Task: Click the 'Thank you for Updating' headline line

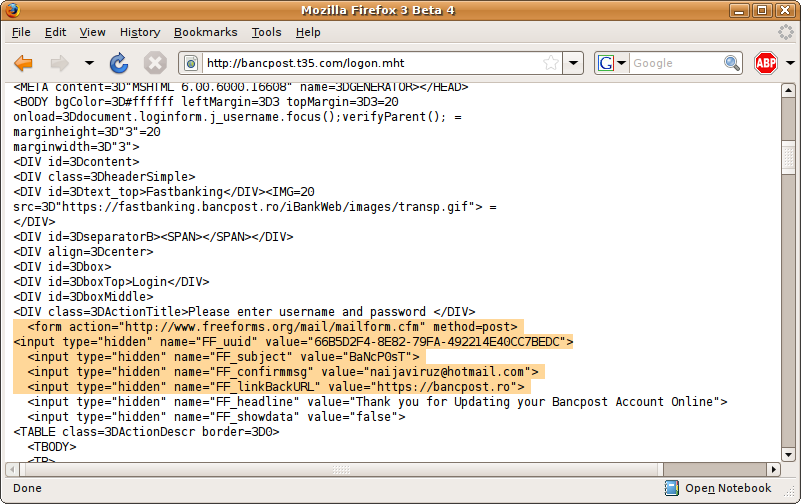Action: pos(378,401)
